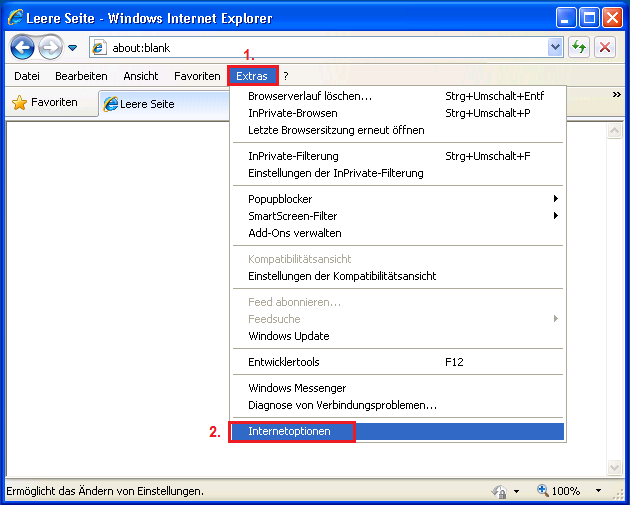The image size is (630, 505).
Task: Click the page scrollbar up arrow
Action: (614, 131)
